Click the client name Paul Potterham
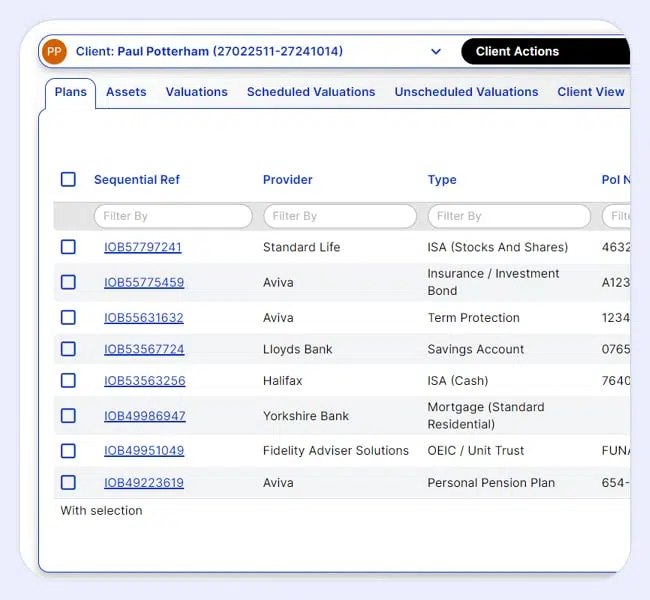 (163, 51)
